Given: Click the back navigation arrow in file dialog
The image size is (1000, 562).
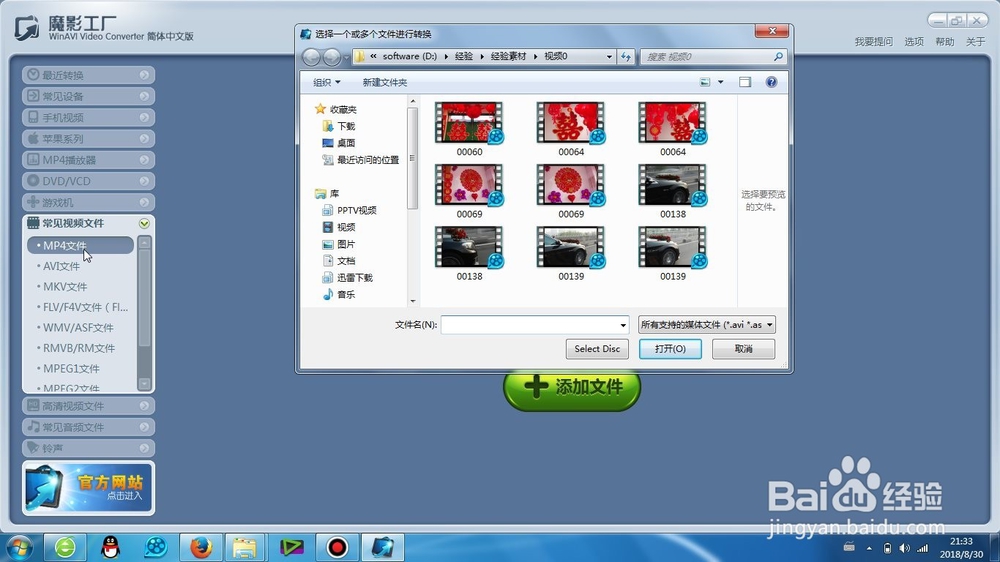Looking at the screenshot, I should point(311,57).
